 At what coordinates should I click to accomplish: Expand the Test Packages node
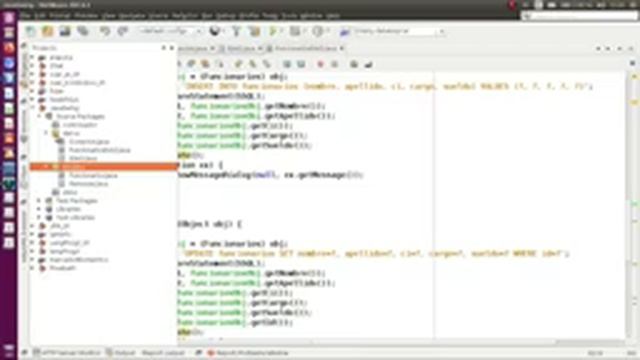[39, 200]
